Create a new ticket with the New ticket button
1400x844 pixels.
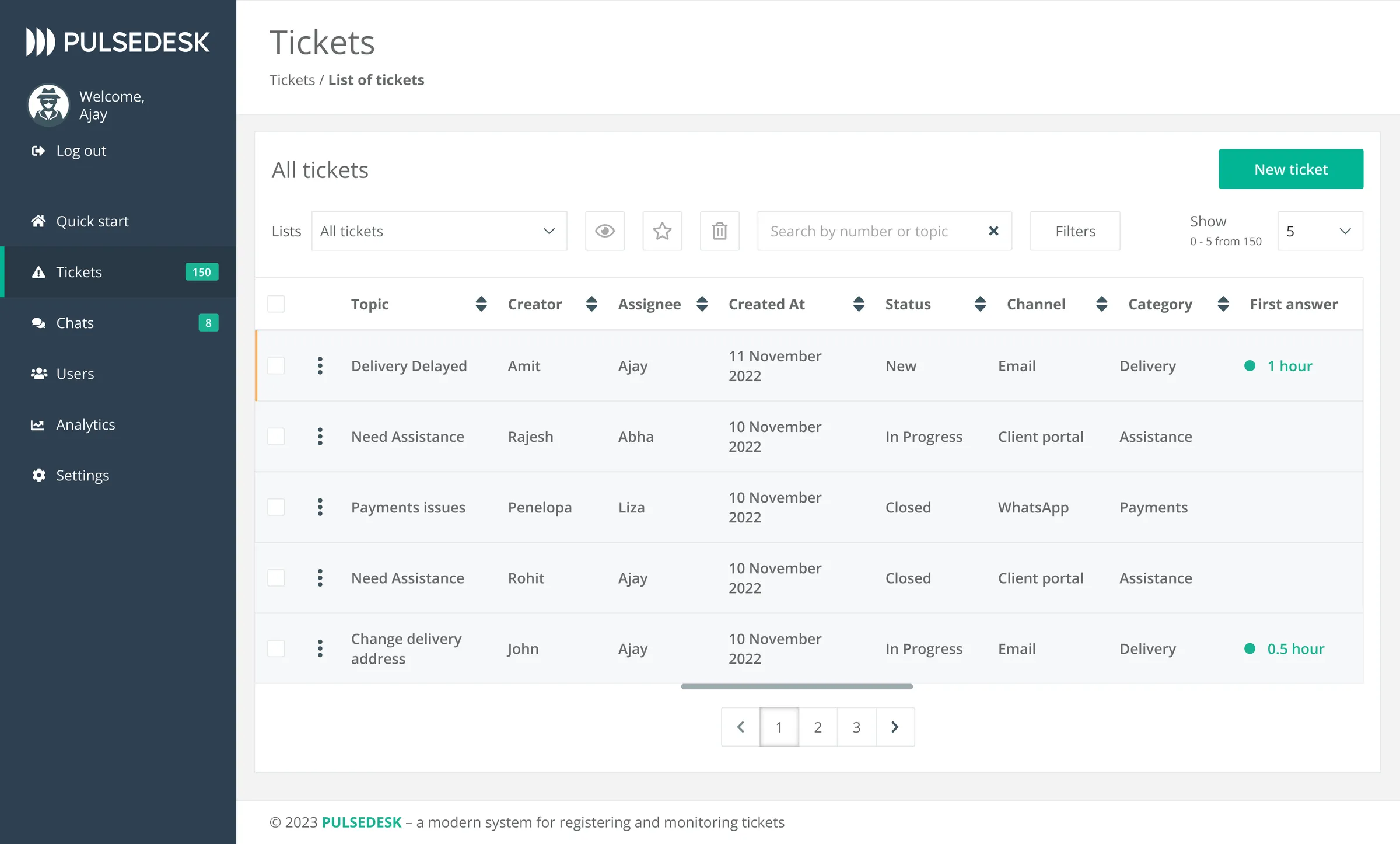1290,169
